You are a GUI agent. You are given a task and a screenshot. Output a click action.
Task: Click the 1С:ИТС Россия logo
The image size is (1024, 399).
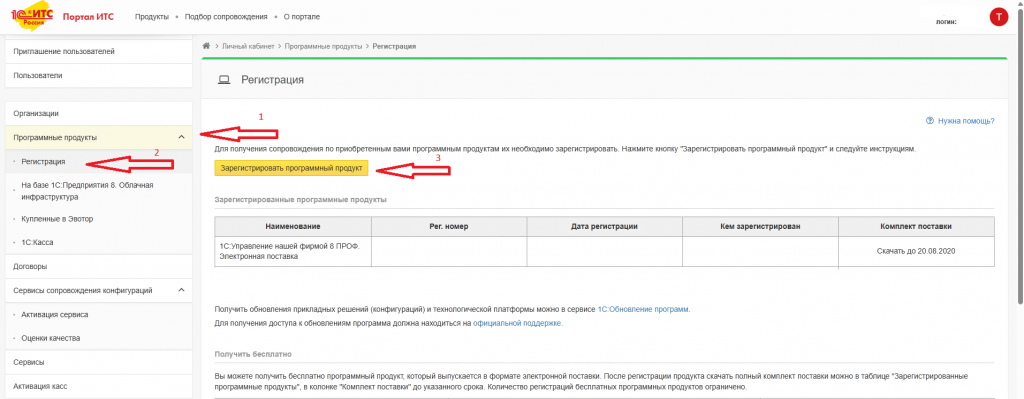(x=33, y=17)
